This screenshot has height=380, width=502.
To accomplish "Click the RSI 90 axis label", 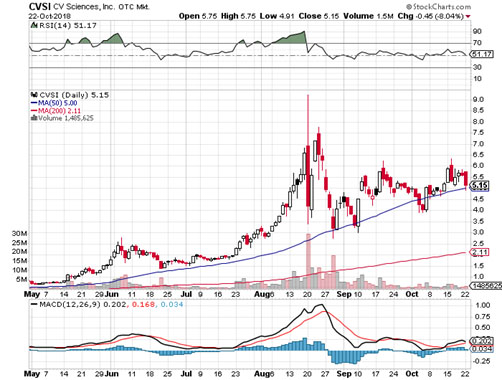I will tap(477, 31).
